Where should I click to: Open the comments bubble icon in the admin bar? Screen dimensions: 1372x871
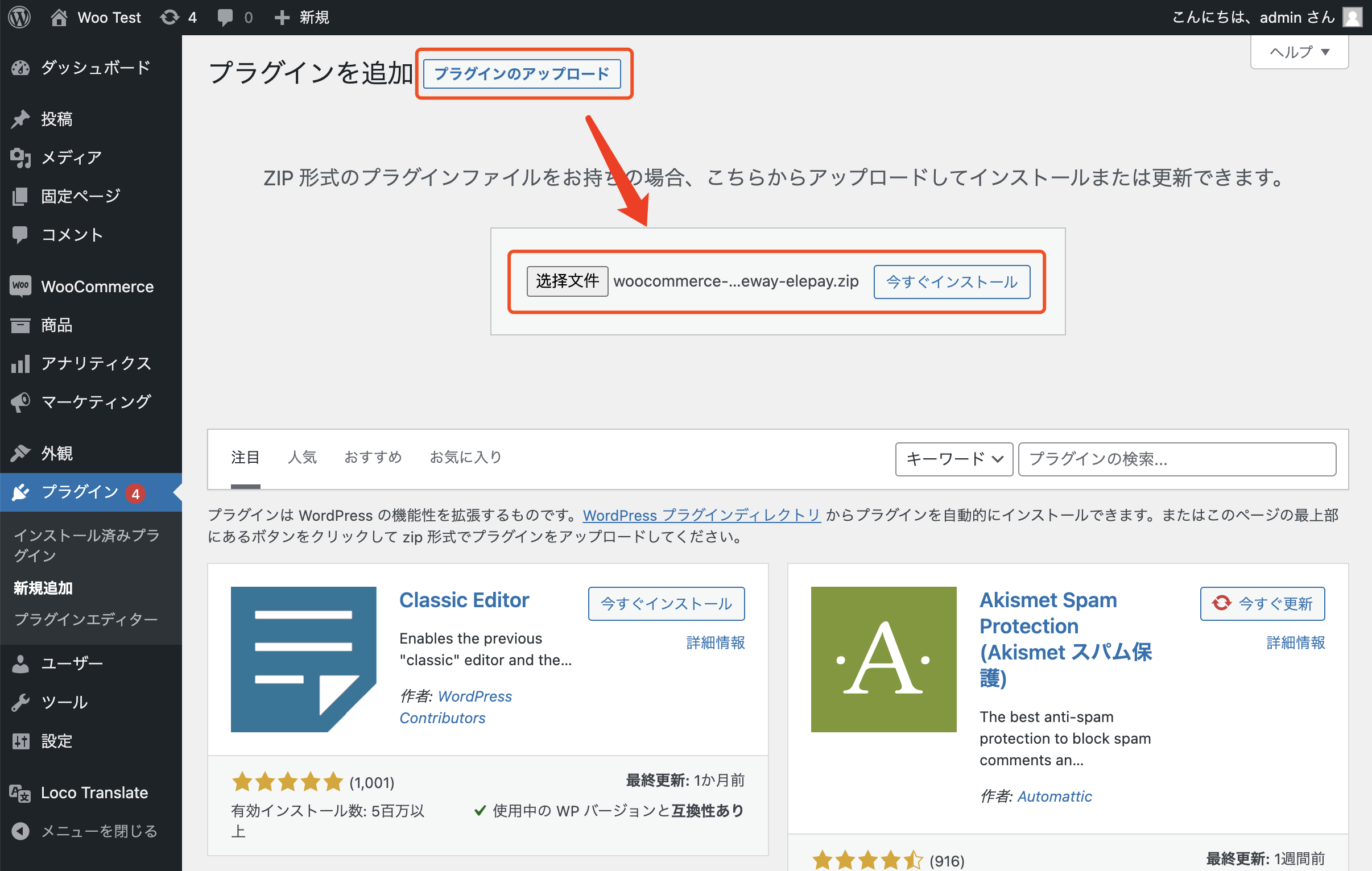(225, 17)
